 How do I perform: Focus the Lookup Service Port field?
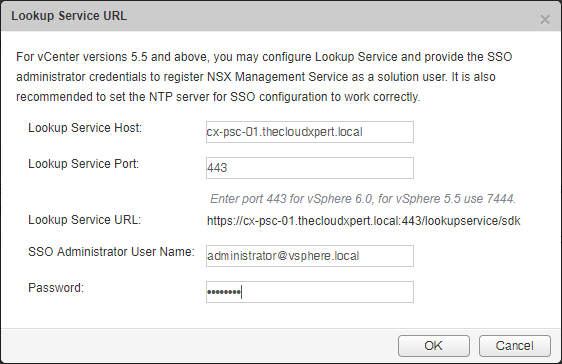coord(310,168)
